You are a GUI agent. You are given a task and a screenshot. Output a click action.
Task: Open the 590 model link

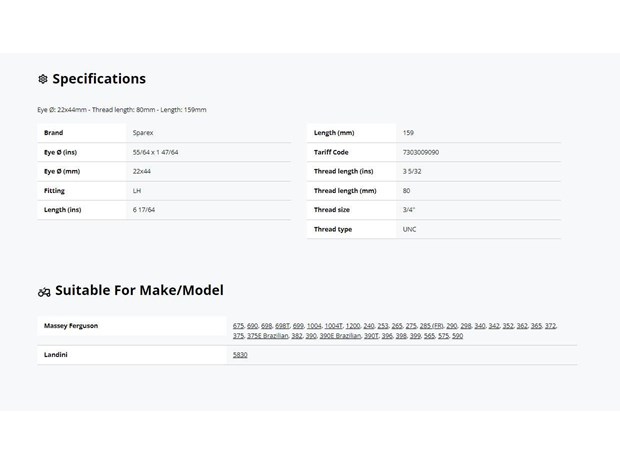457,336
